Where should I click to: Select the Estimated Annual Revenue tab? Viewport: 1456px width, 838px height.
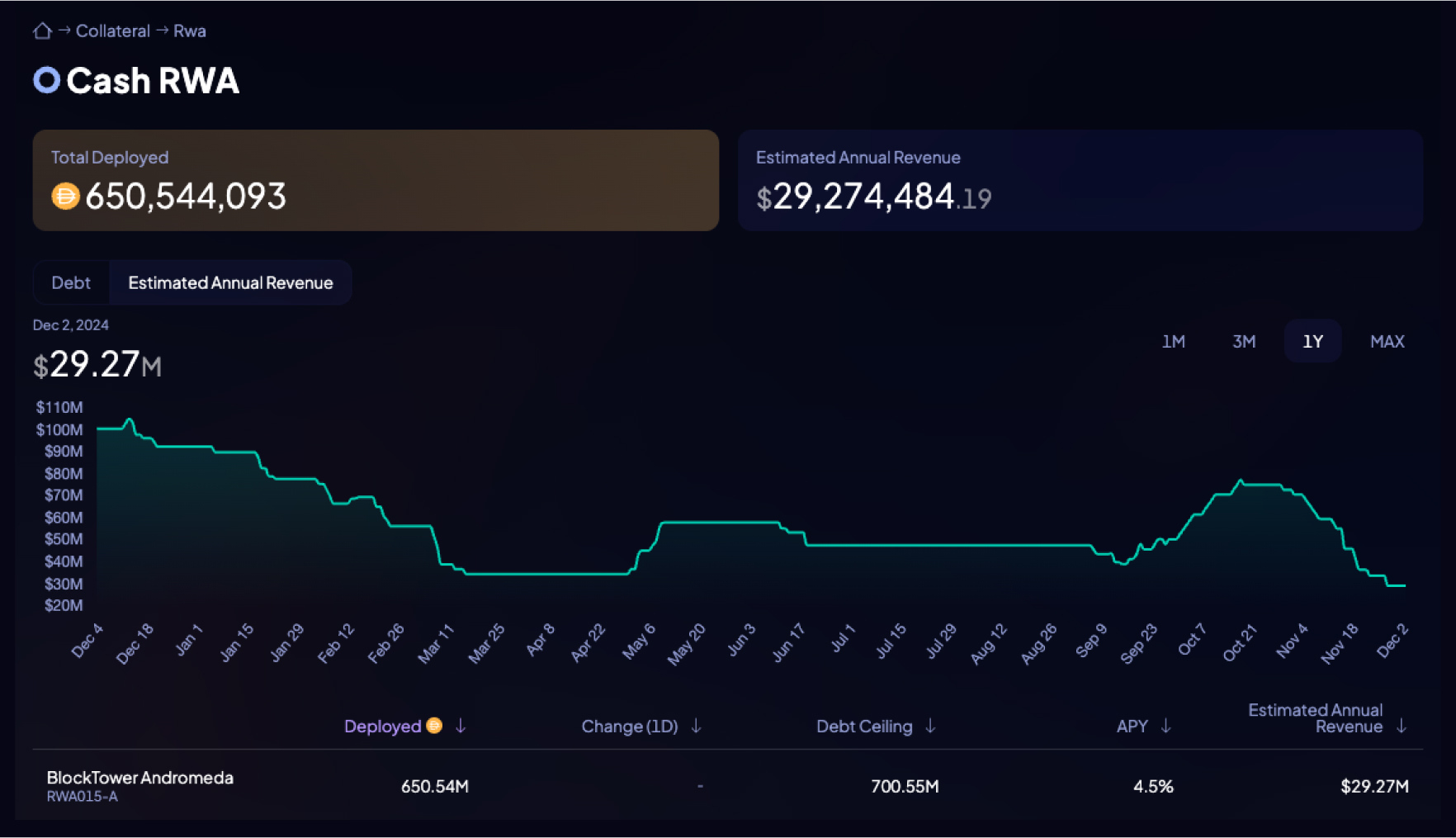click(230, 283)
